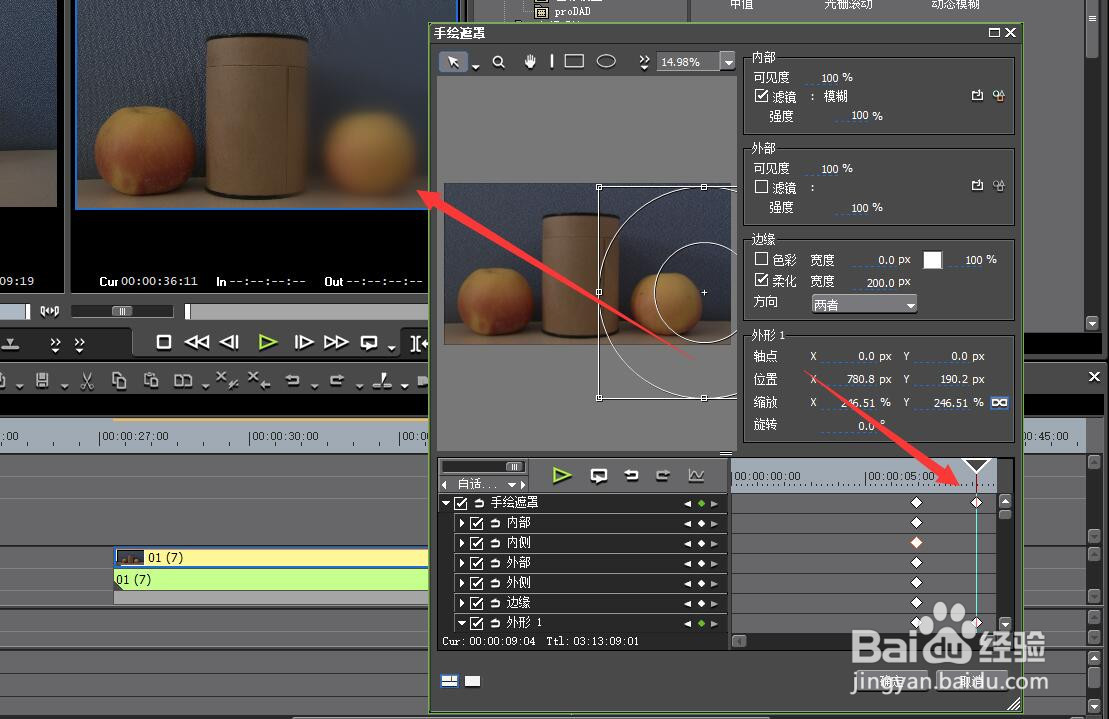Image resolution: width=1109 pixels, height=719 pixels.
Task: Select the arrow selection tool in mask toolbar
Action: click(x=453, y=61)
